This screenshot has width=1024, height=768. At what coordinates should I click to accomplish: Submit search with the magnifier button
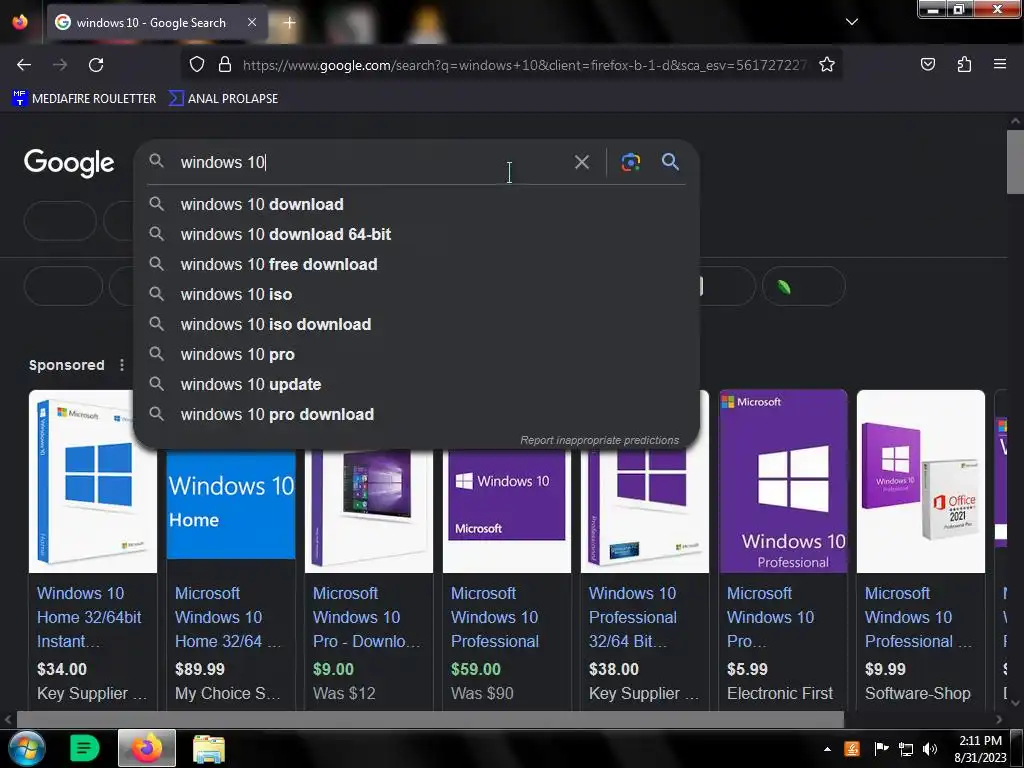(x=670, y=162)
